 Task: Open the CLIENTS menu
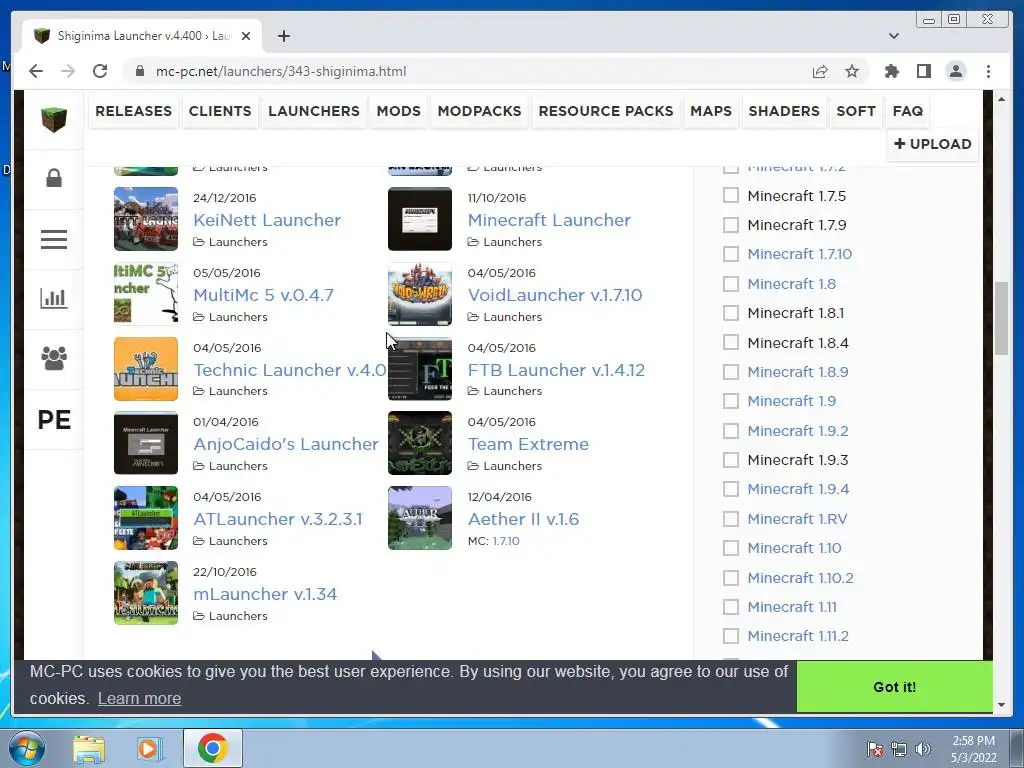click(220, 111)
